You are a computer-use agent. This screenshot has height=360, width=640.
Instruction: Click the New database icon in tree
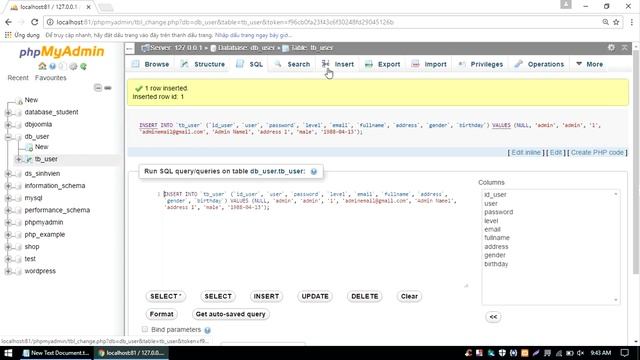coord(19,100)
